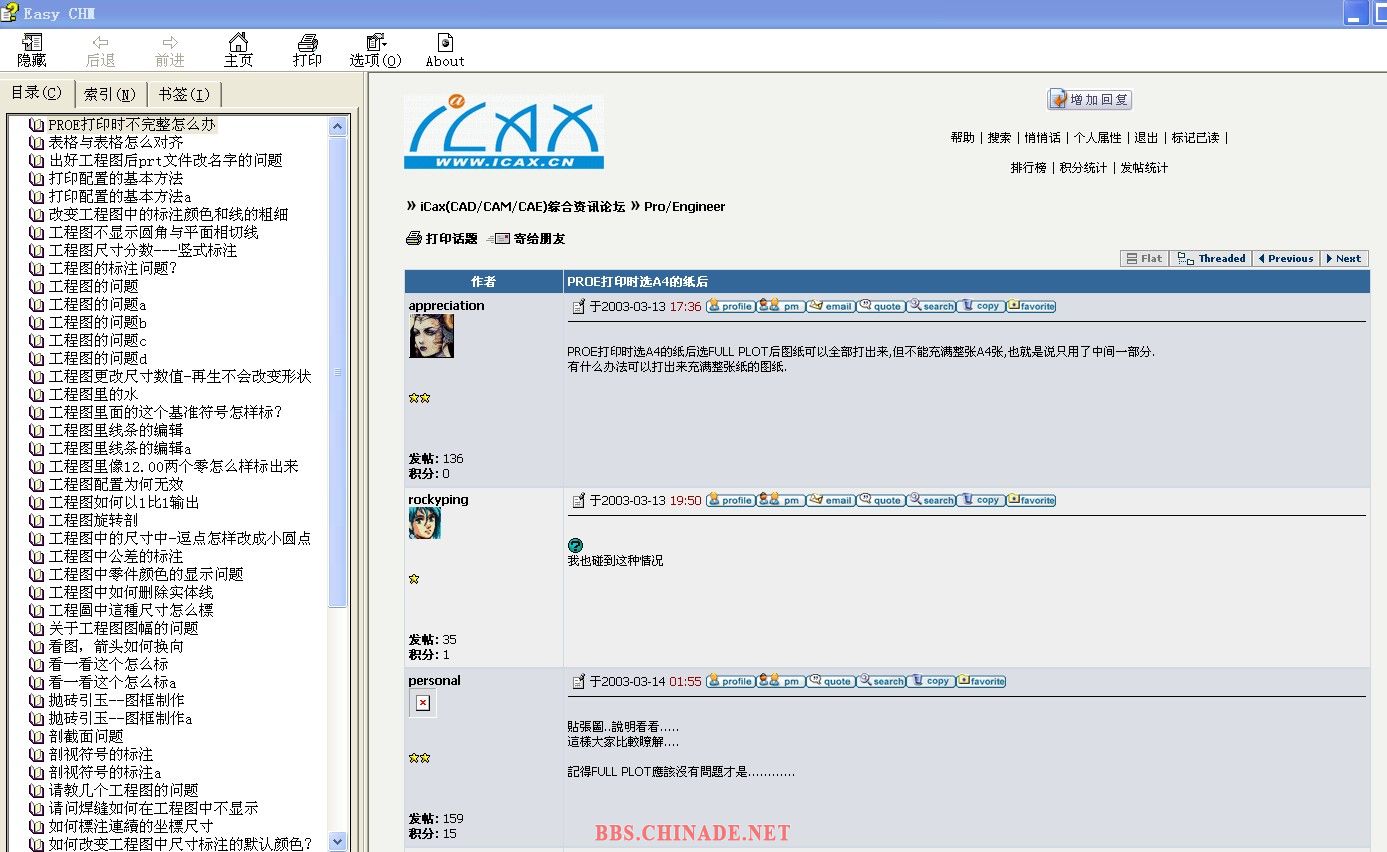Select the topic 工程图的标注问题?

pos(113,268)
